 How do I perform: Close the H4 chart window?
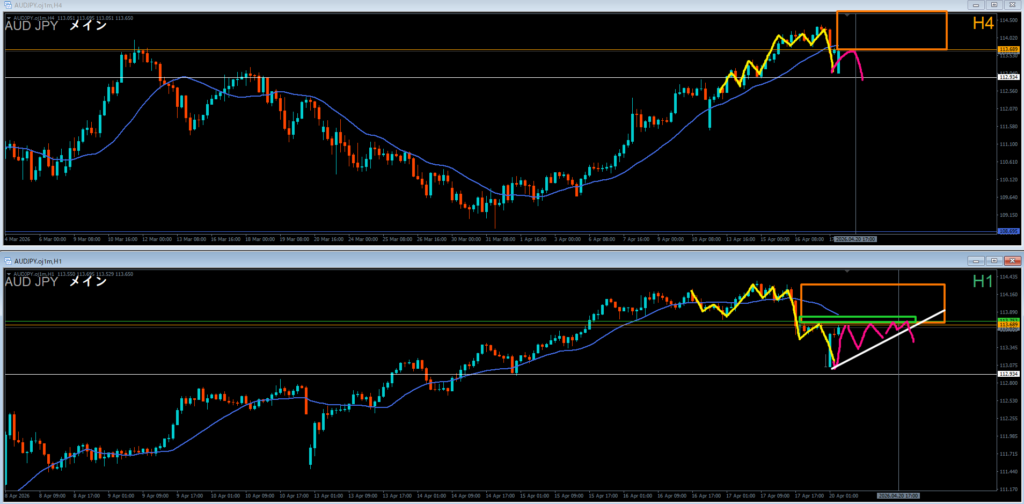[1013, 6]
